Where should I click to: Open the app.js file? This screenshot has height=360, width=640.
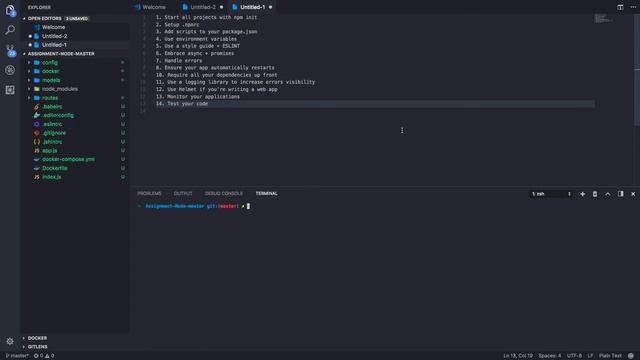(50, 151)
